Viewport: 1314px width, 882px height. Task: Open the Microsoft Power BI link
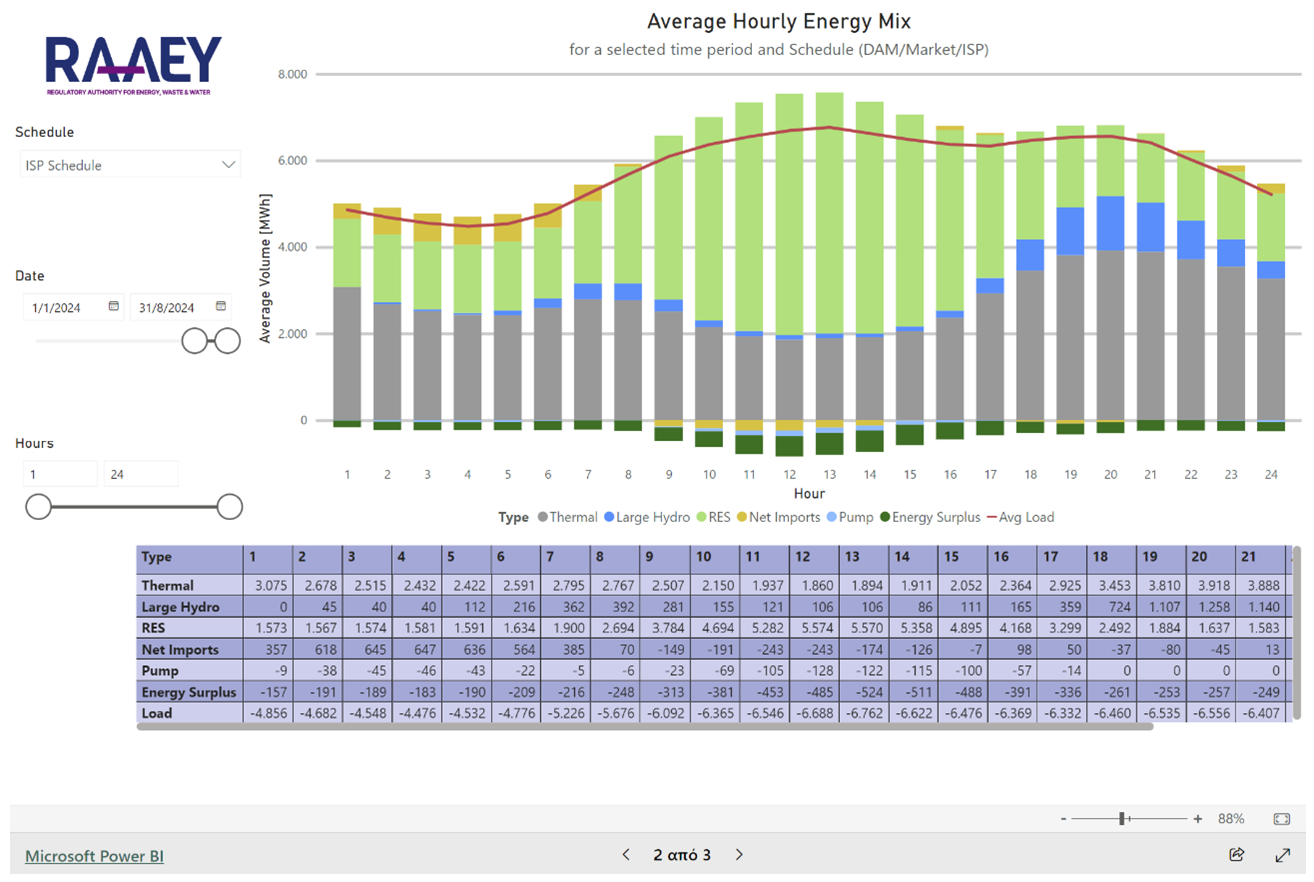[94, 856]
